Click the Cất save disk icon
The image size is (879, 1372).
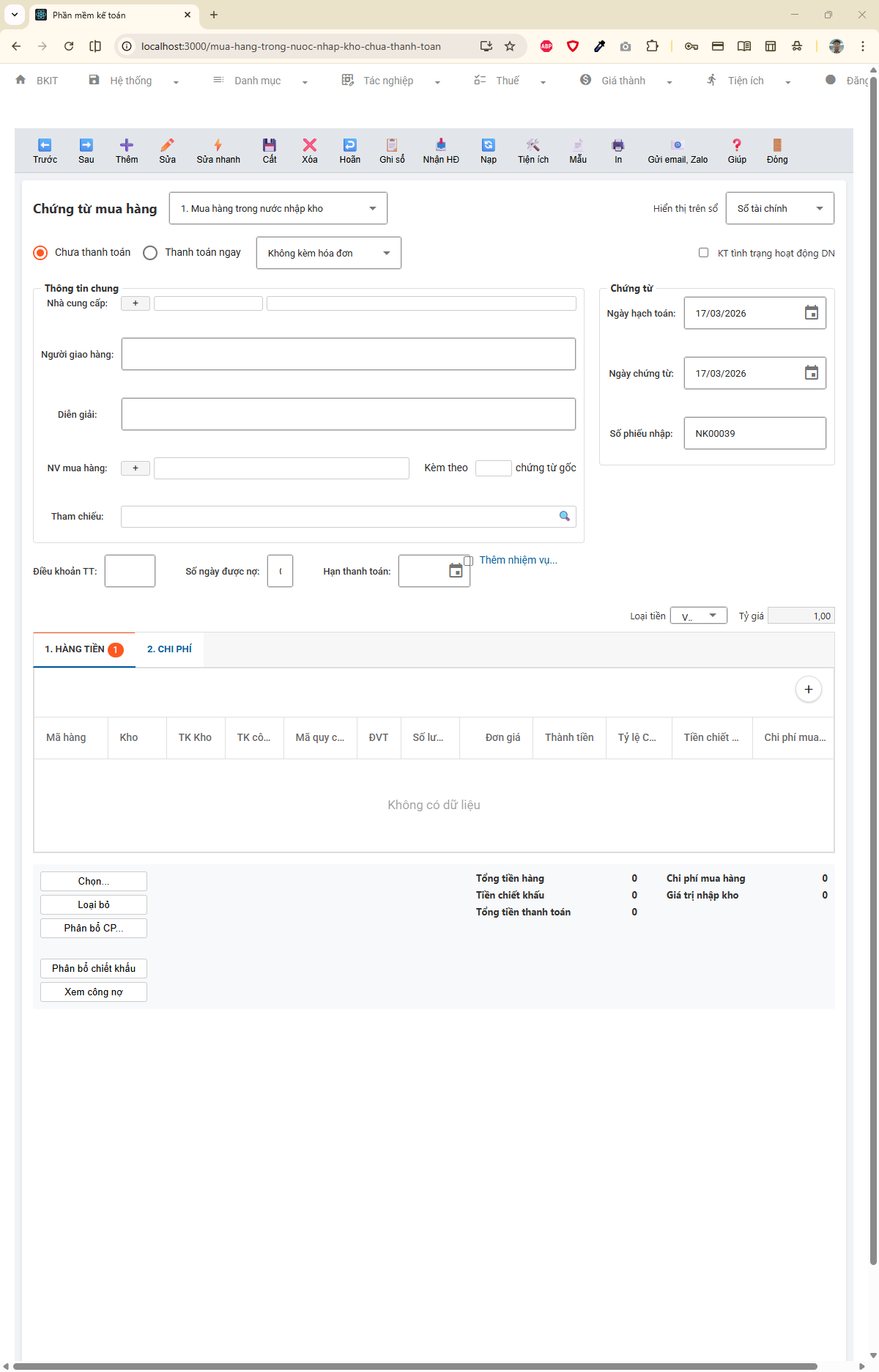coord(270,145)
